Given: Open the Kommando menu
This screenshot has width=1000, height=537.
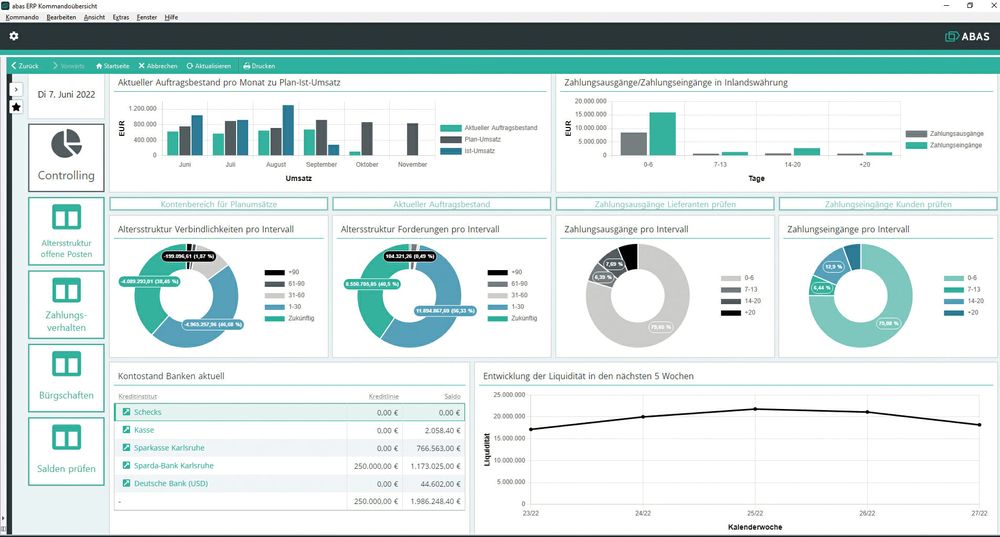Looking at the screenshot, I should pyautogui.click(x=22, y=17).
